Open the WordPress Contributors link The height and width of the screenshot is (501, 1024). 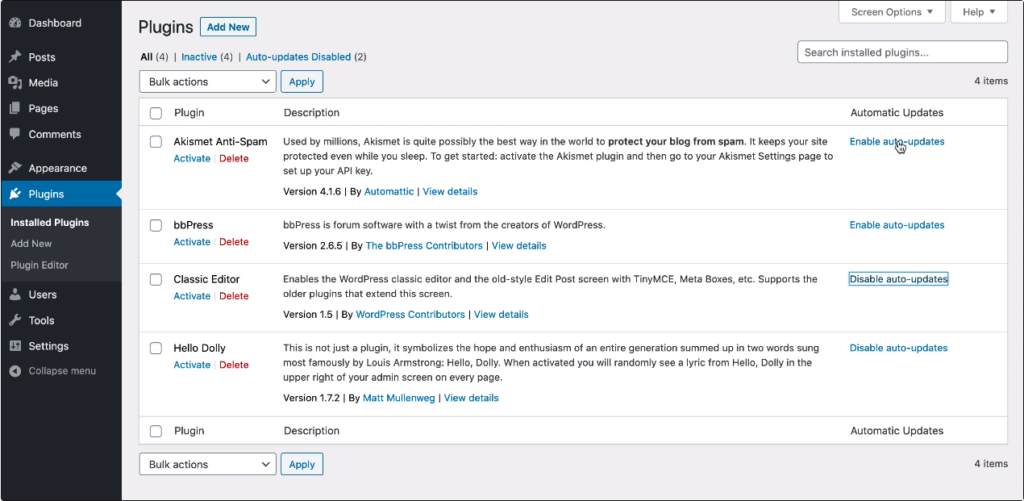410,314
